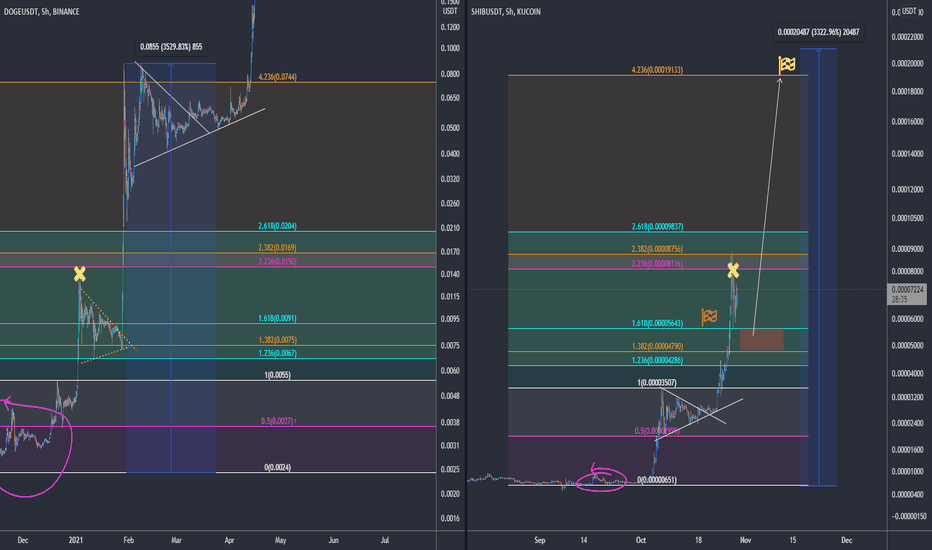Click the 0.0016 tick on the DOGE price axis
This screenshot has height=550, width=932.
[450, 518]
